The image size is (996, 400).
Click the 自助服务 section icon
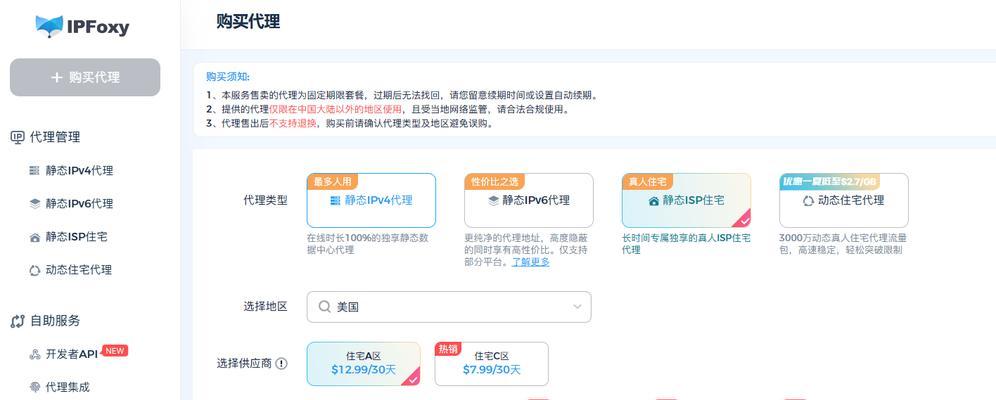click(18, 321)
